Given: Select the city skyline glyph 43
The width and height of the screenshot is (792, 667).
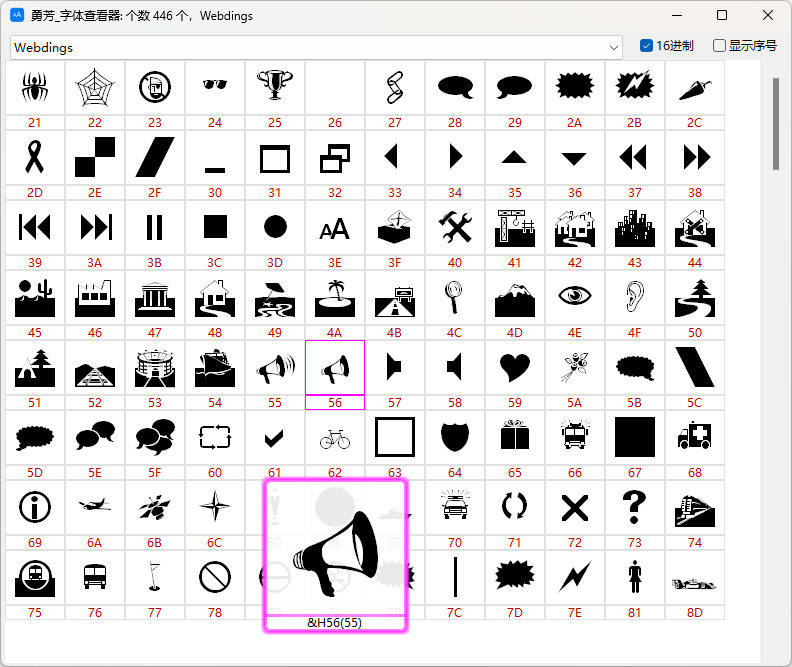Looking at the screenshot, I should [635, 228].
